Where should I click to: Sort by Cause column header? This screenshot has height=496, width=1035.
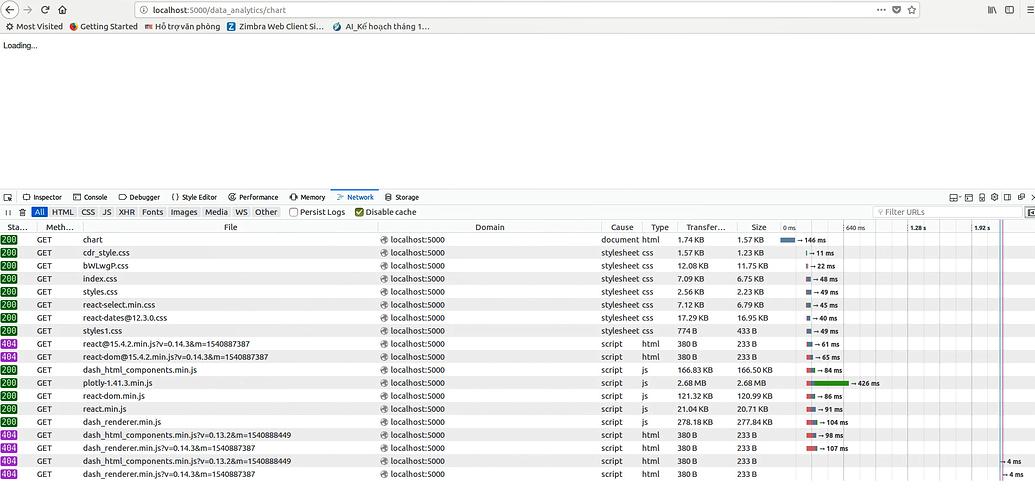pos(622,227)
